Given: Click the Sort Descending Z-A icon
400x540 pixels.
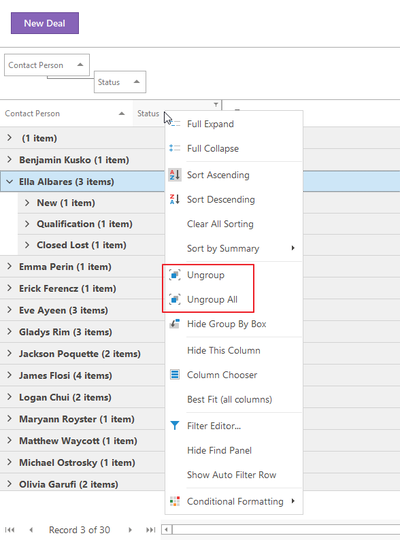Looking at the screenshot, I should coord(175,199).
